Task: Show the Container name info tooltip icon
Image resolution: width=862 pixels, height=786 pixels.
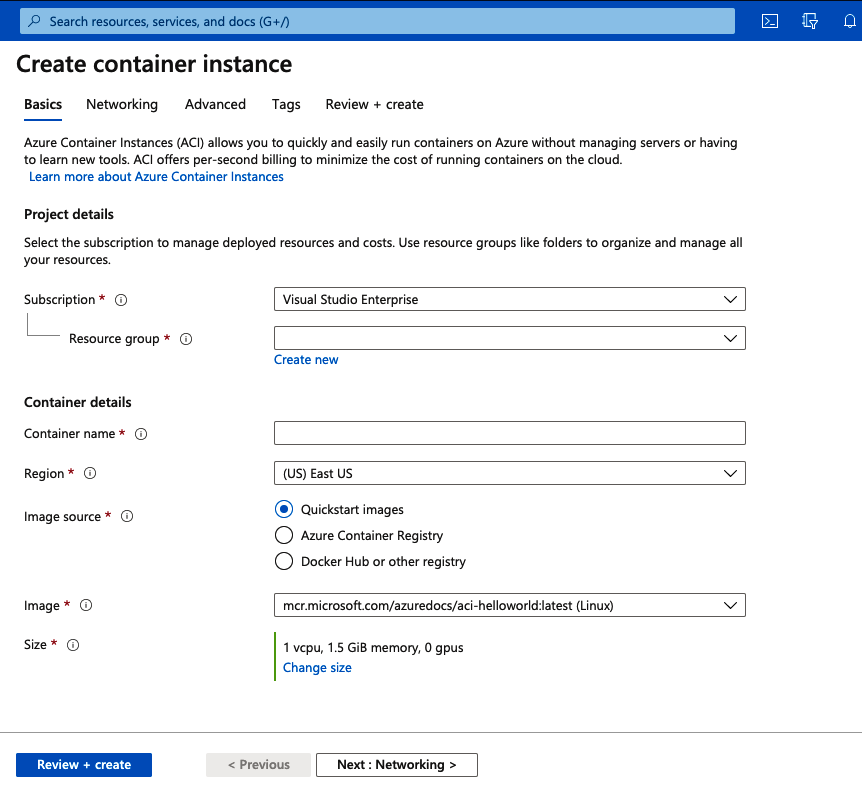Action: coord(141,434)
